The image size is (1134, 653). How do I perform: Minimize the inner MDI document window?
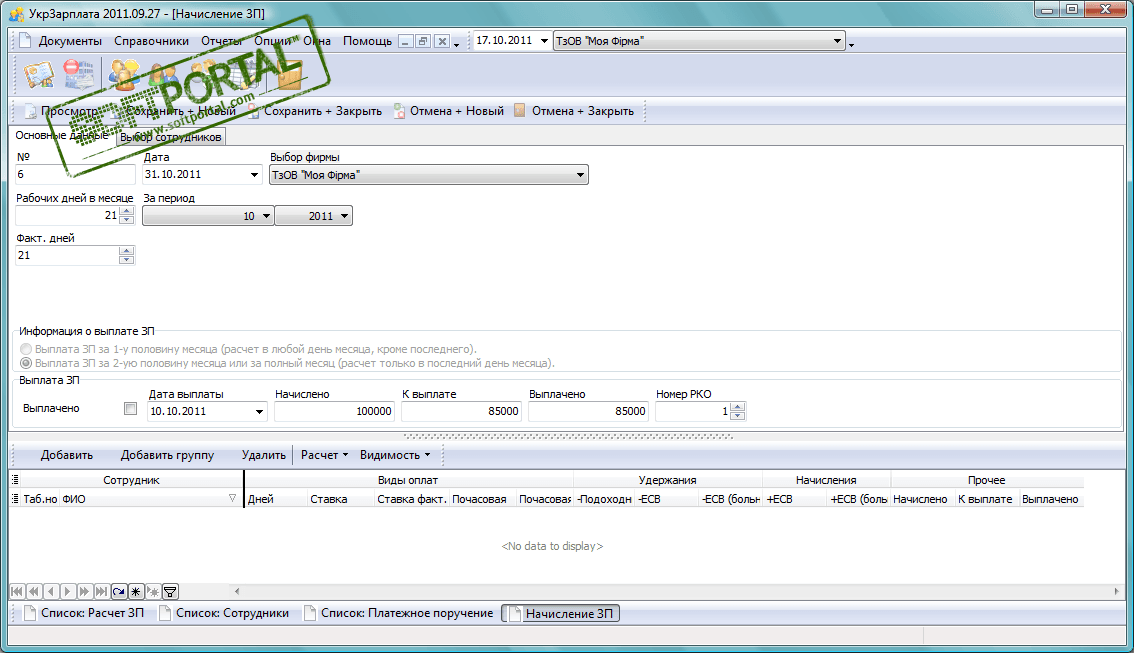(406, 41)
